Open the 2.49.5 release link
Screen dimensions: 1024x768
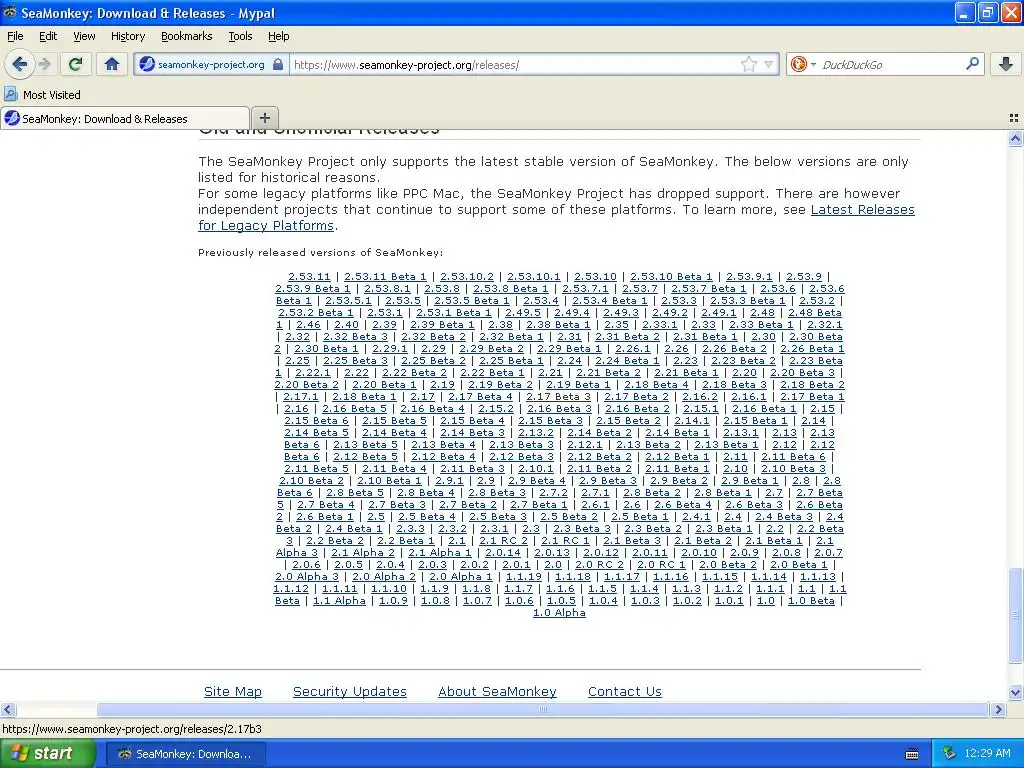522,312
